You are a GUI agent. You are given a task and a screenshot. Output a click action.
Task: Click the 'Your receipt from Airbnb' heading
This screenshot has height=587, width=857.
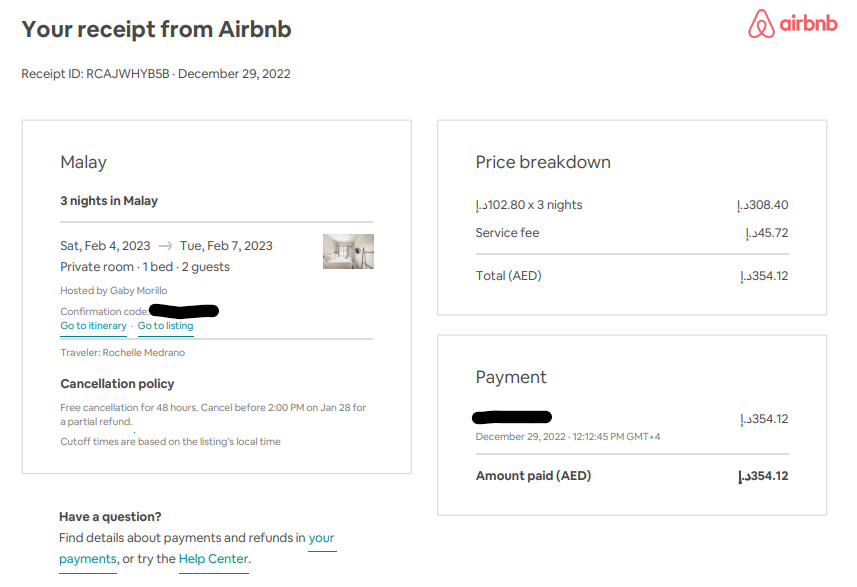click(156, 29)
